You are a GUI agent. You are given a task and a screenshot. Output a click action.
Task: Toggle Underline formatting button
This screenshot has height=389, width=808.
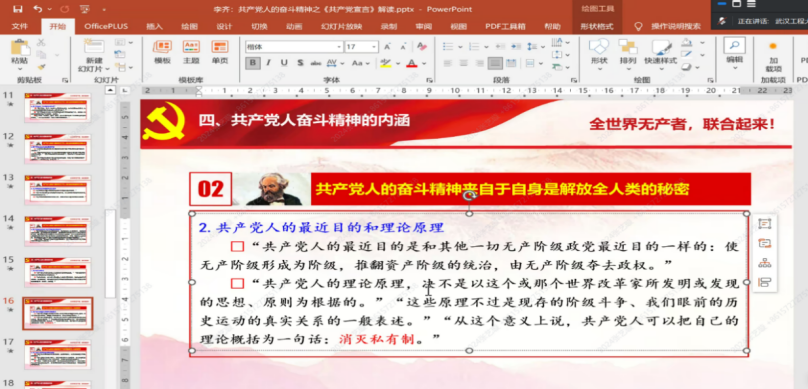click(x=284, y=63)
